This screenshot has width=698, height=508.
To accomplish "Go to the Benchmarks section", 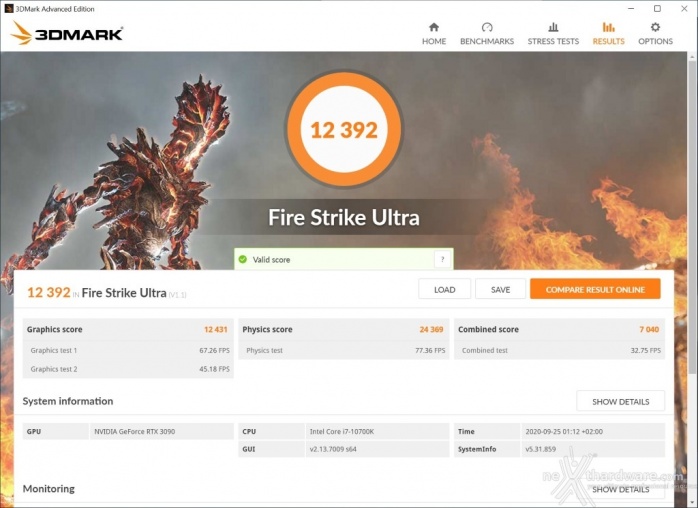I will 487,34.
